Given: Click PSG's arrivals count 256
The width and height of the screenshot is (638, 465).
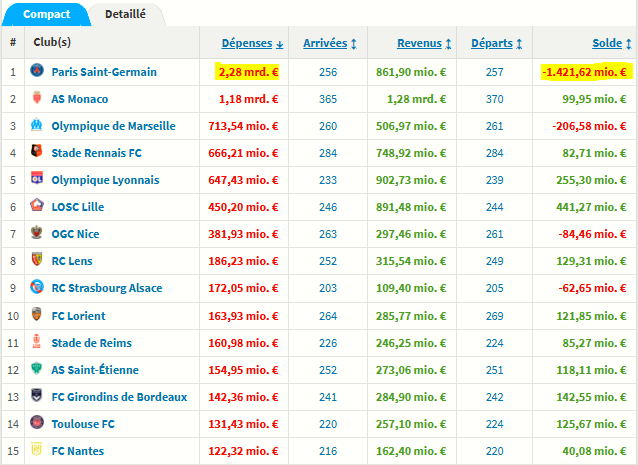Looking at the screenshot, I should 328,72.
